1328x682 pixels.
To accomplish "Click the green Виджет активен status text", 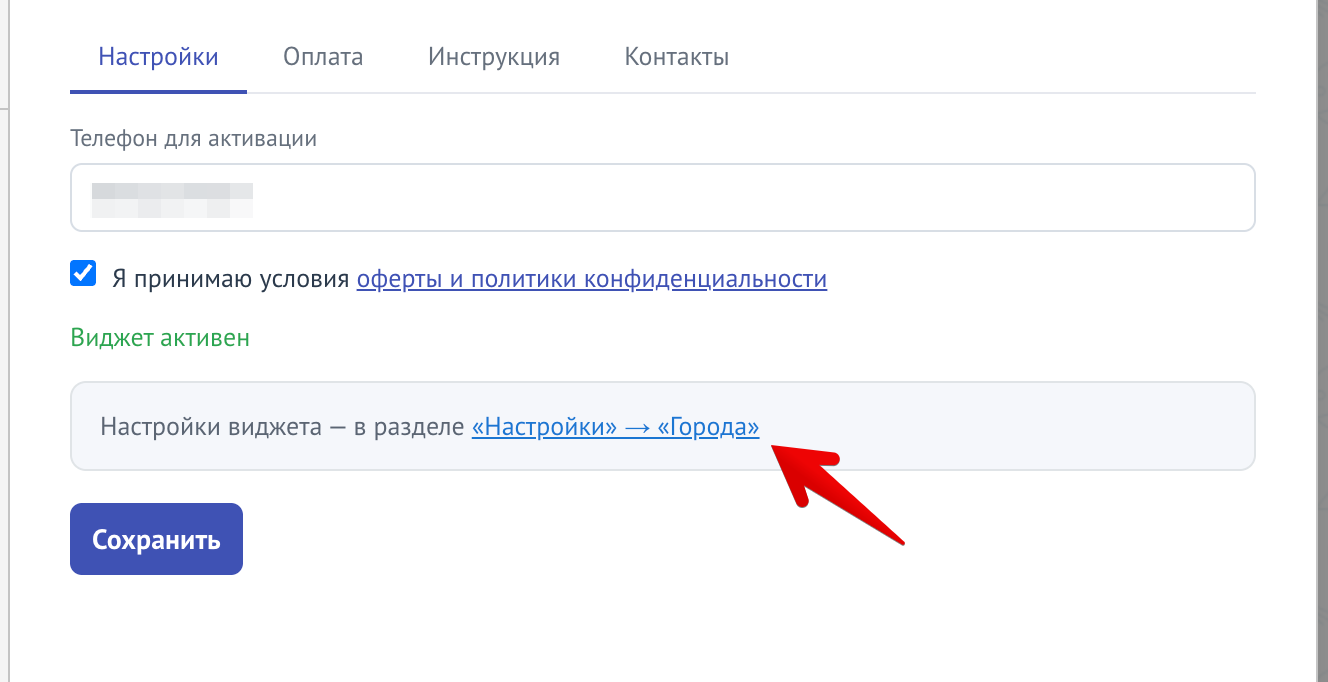I will point(160,338).
